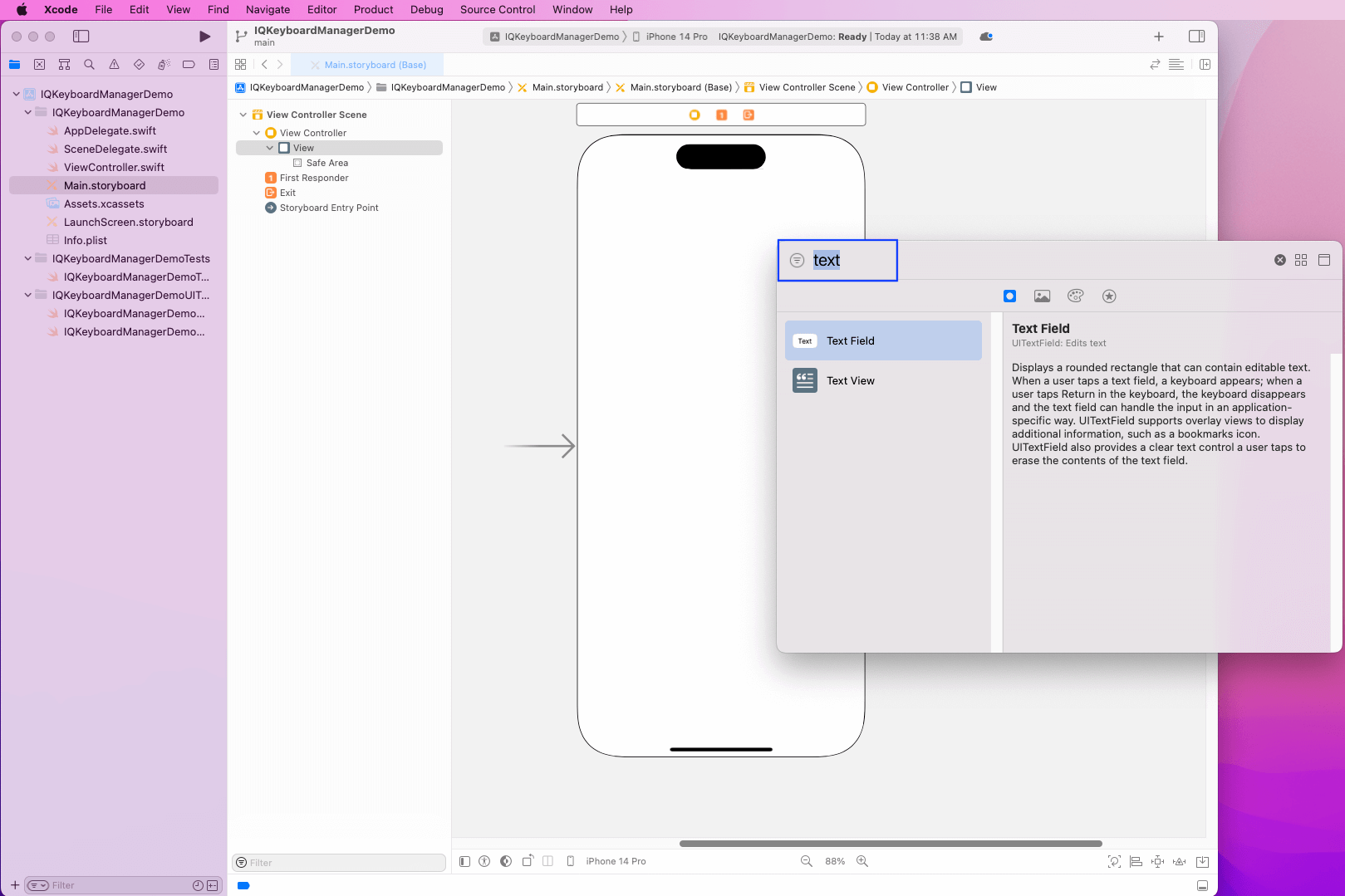Open the Media library tab in the library panel
The image size is (1345, 896).
coord(1042,296)
